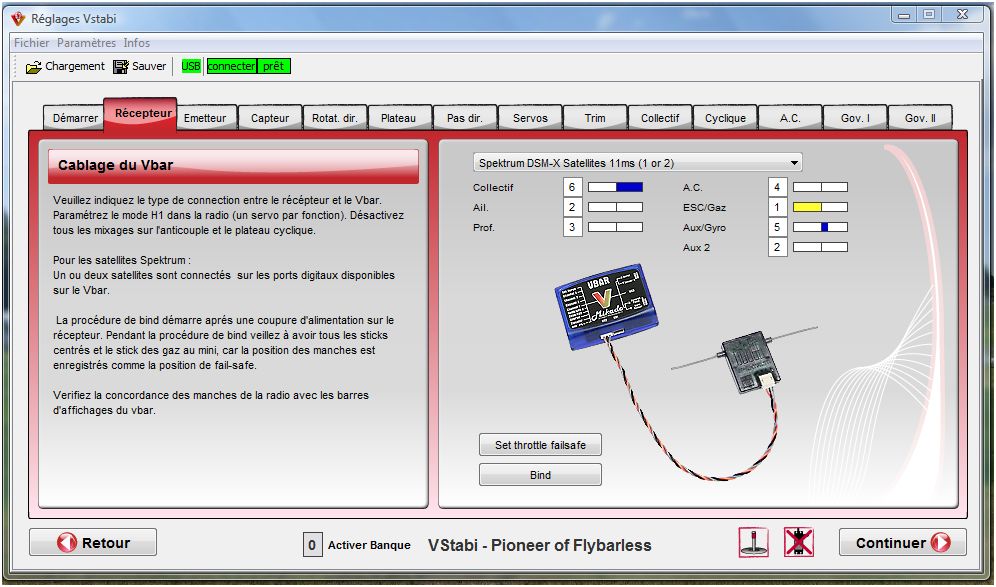The width and height of the screenshot is (996, 587).
Task: Click the crossed-out motor icon
Action: (x=798, y=543)
